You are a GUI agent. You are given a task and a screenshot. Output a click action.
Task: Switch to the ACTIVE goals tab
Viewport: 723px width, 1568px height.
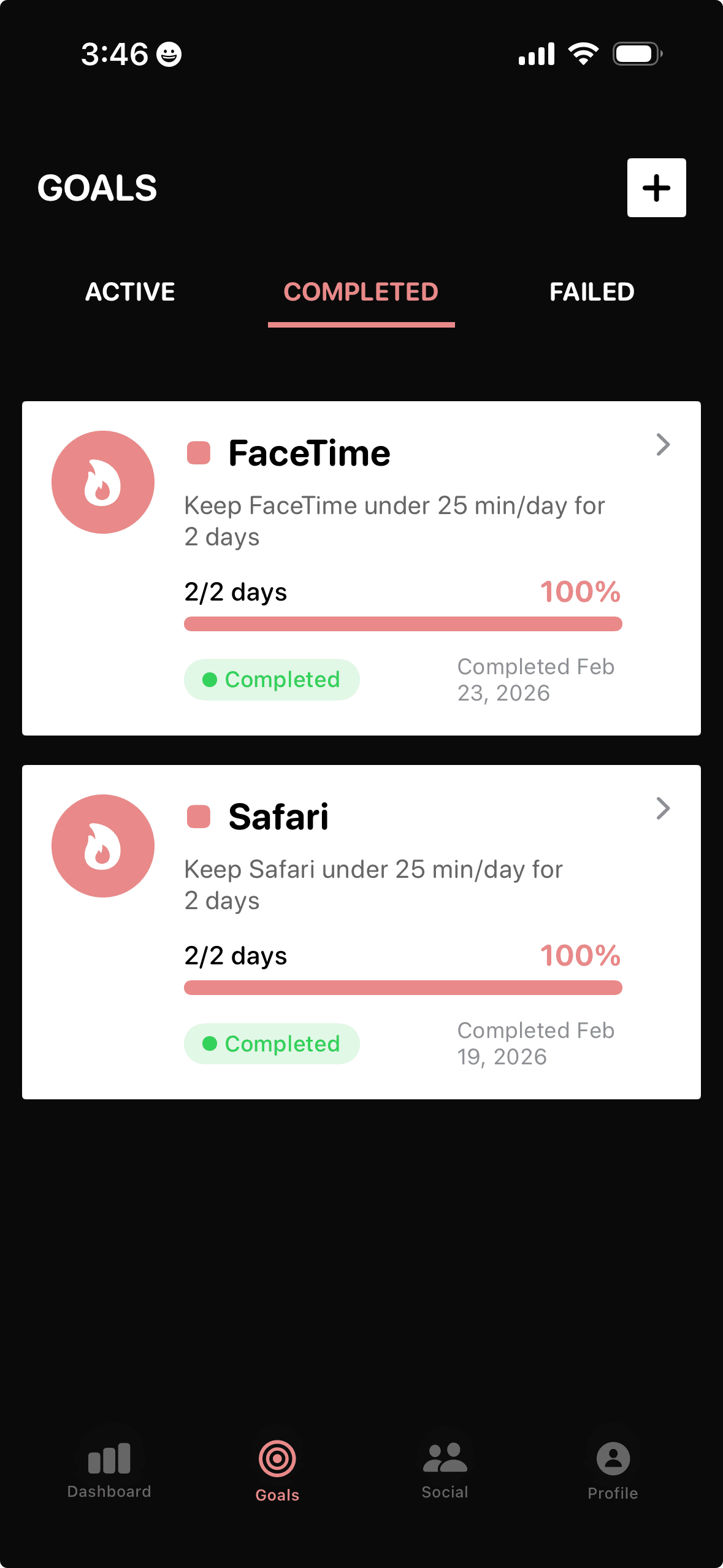pyautogui.click(x=129, y=292)
